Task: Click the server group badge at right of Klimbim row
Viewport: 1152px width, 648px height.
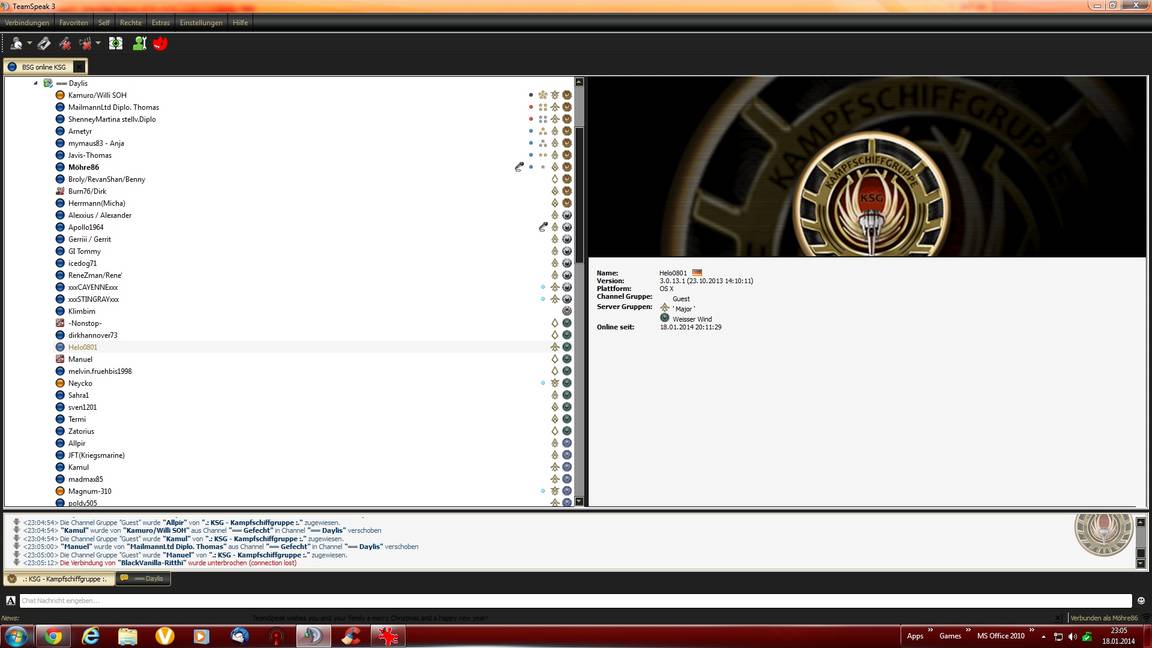Action: click(x=566, y=312)
